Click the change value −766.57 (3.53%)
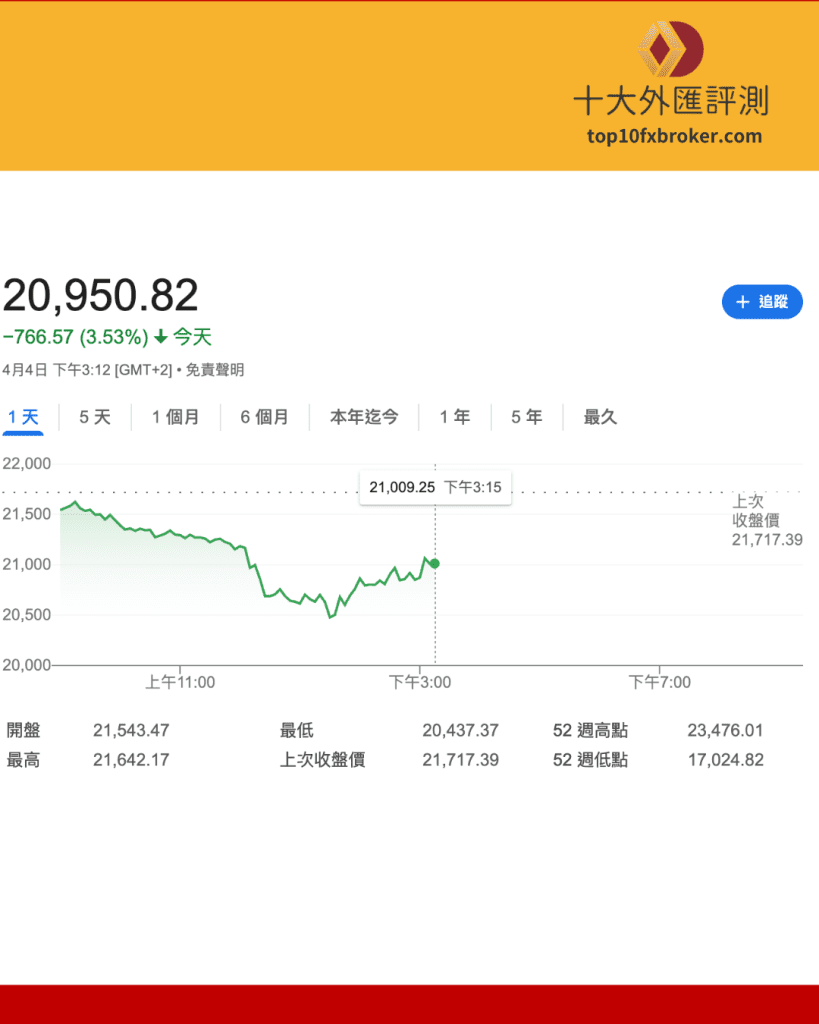819x1024 pixels. (x=76, y=338)
